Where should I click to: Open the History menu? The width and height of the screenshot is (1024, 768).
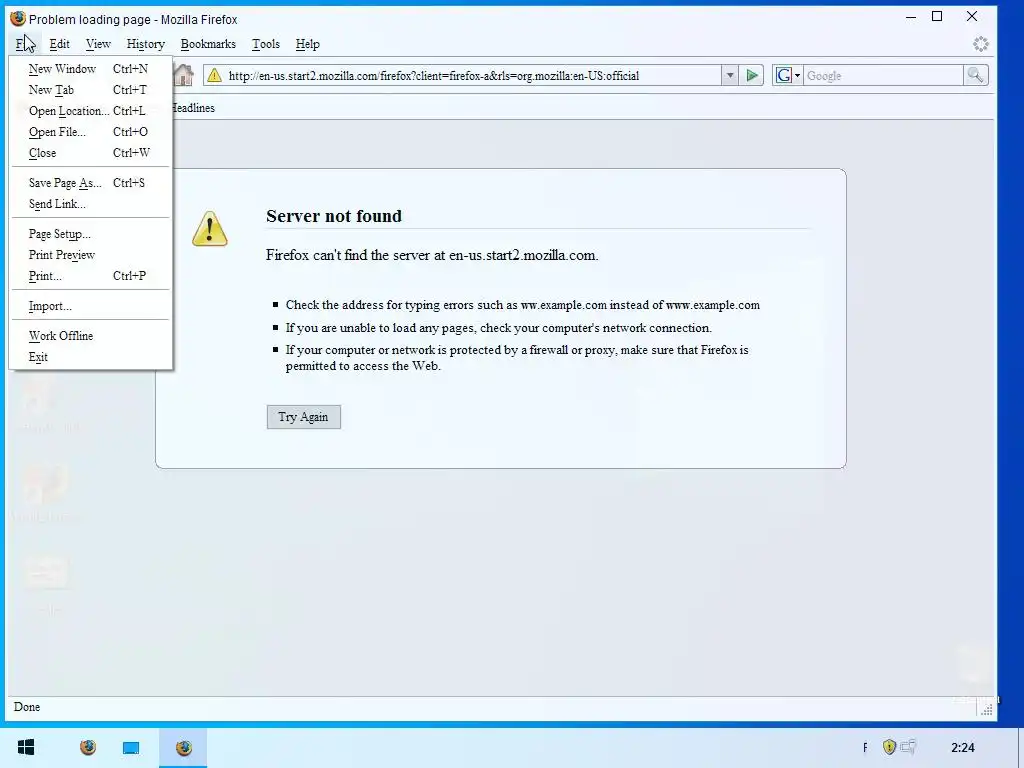pos(146,44)
